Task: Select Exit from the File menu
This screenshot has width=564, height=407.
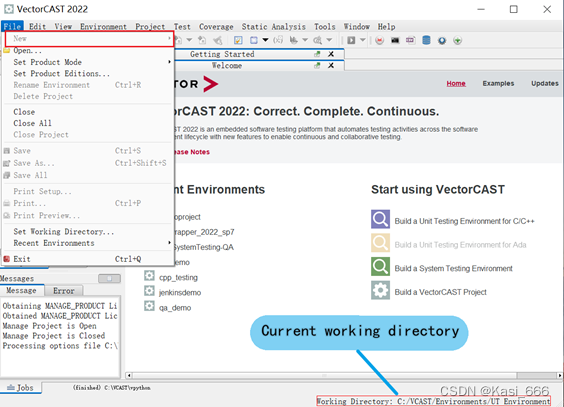Action: 88,259
